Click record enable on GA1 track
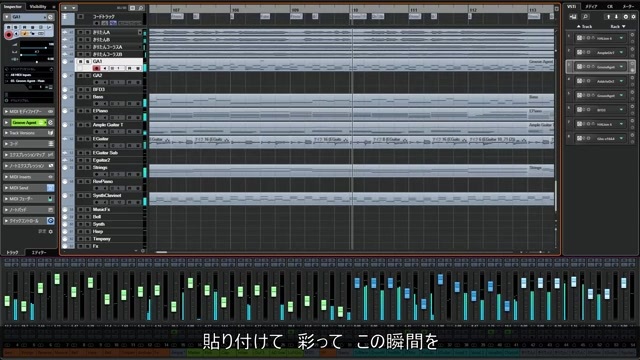The height and width of the screenshot is (360, 640). coord(96,68)
